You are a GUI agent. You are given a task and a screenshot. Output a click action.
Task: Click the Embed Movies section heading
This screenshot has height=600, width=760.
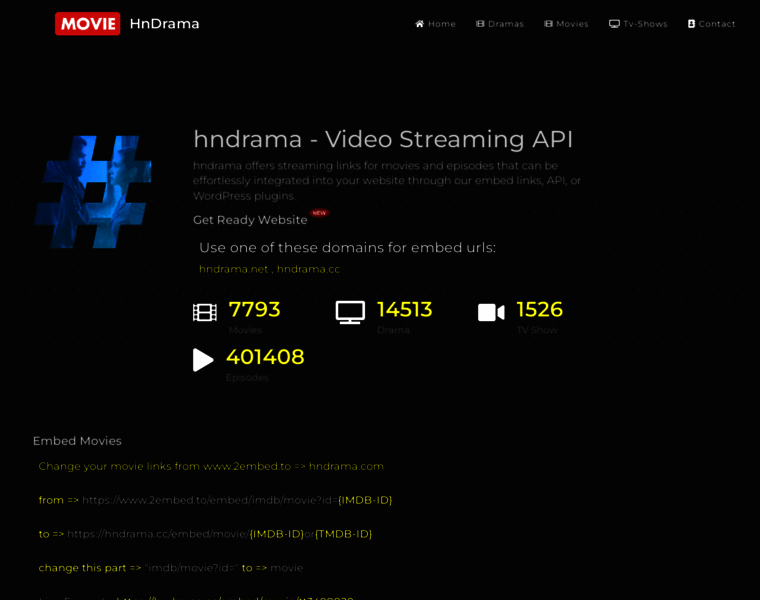tap(77, 441)
